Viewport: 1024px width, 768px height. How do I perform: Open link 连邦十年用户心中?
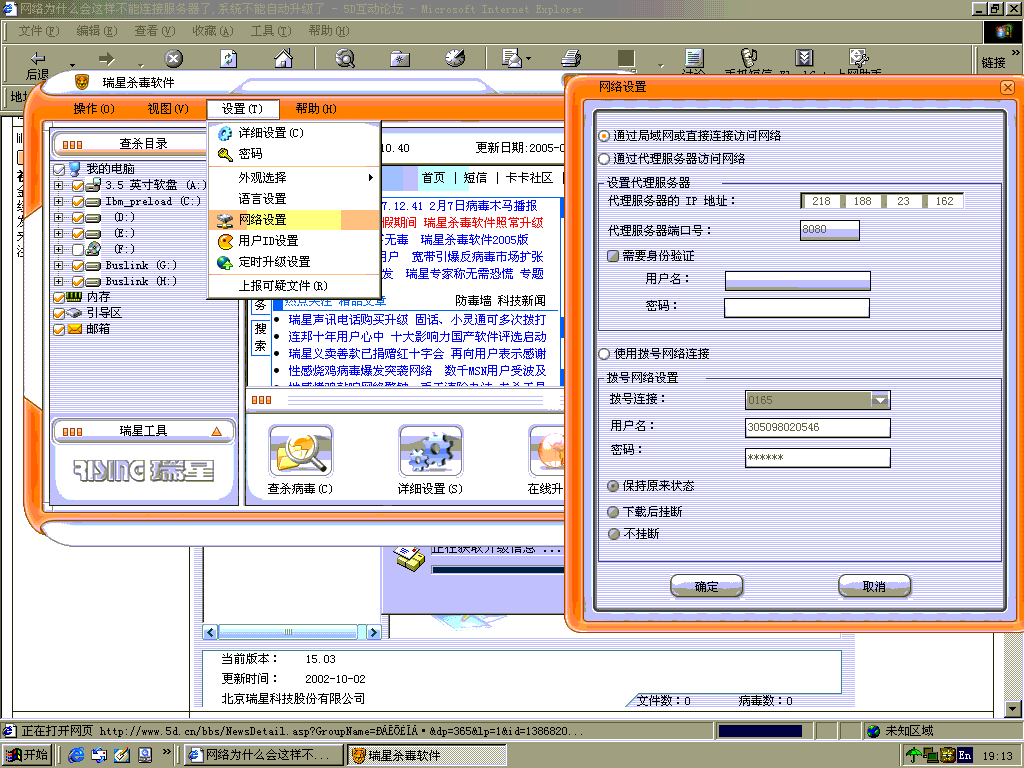click(x=336, y=337)
